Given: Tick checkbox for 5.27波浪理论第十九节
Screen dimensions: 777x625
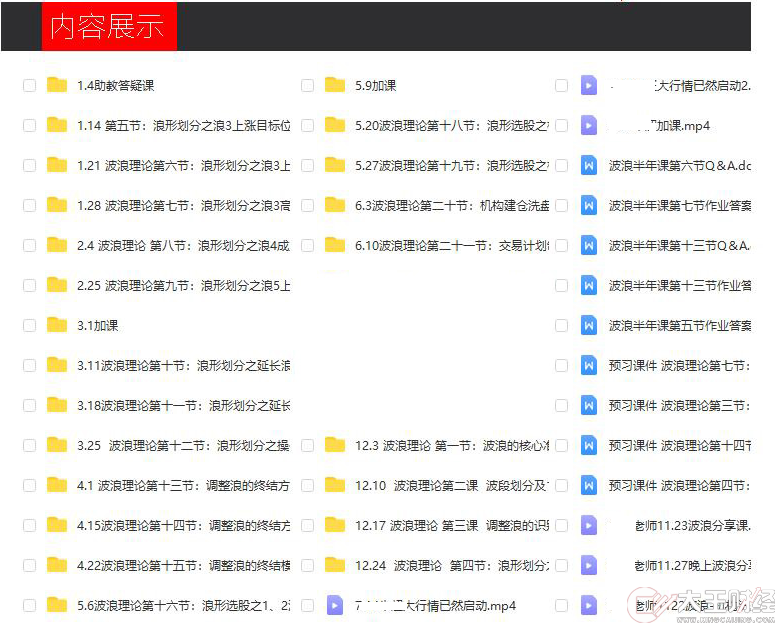Looking at the screenshot, I should pyautogui.click(x=307, y=165).
